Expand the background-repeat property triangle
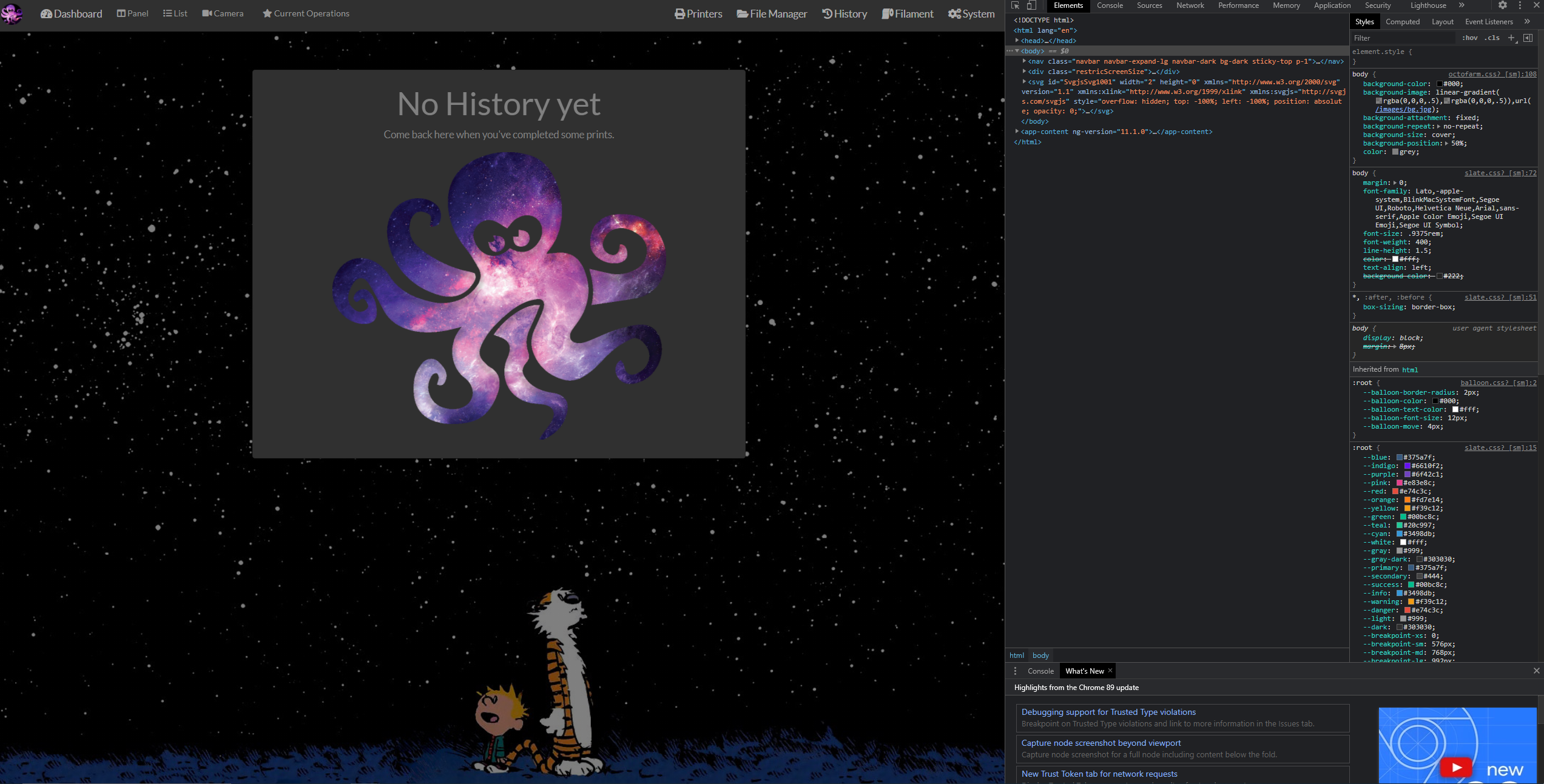Screen dimensions: 1544x784 pyautogui.click(x=1438, y=127)
